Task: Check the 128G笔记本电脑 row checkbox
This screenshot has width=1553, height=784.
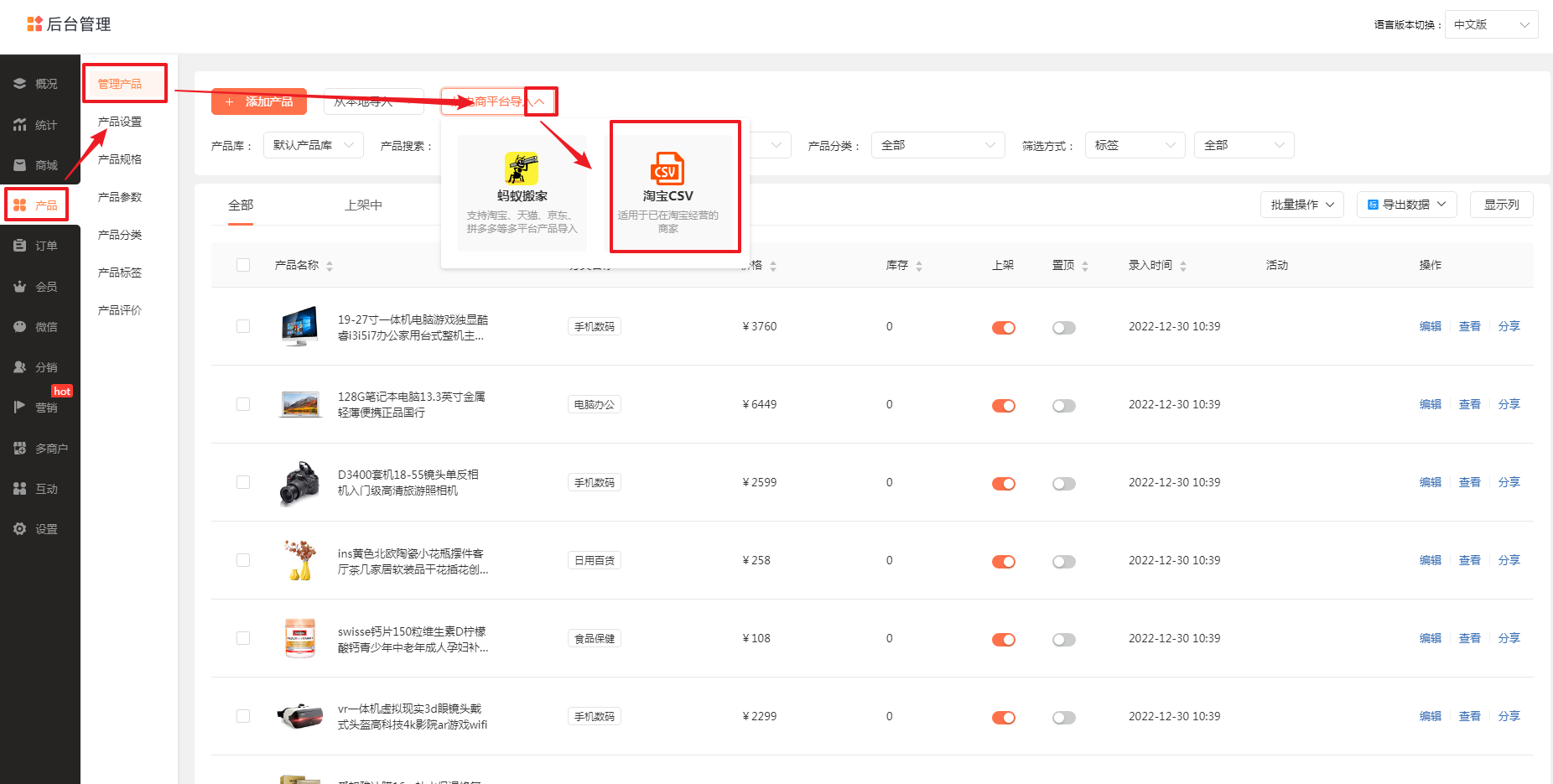Action: point(243,404)
